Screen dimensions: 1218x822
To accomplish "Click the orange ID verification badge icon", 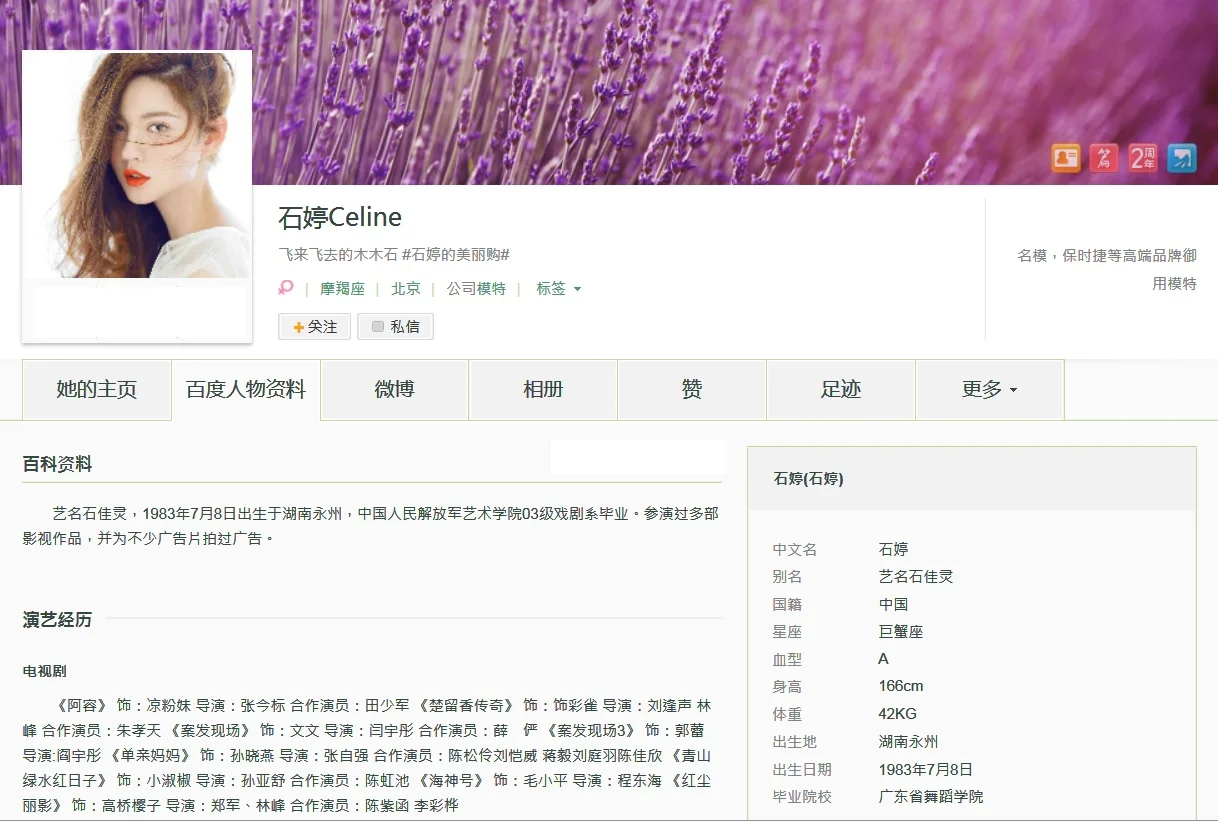I will tap(1066, 158).
